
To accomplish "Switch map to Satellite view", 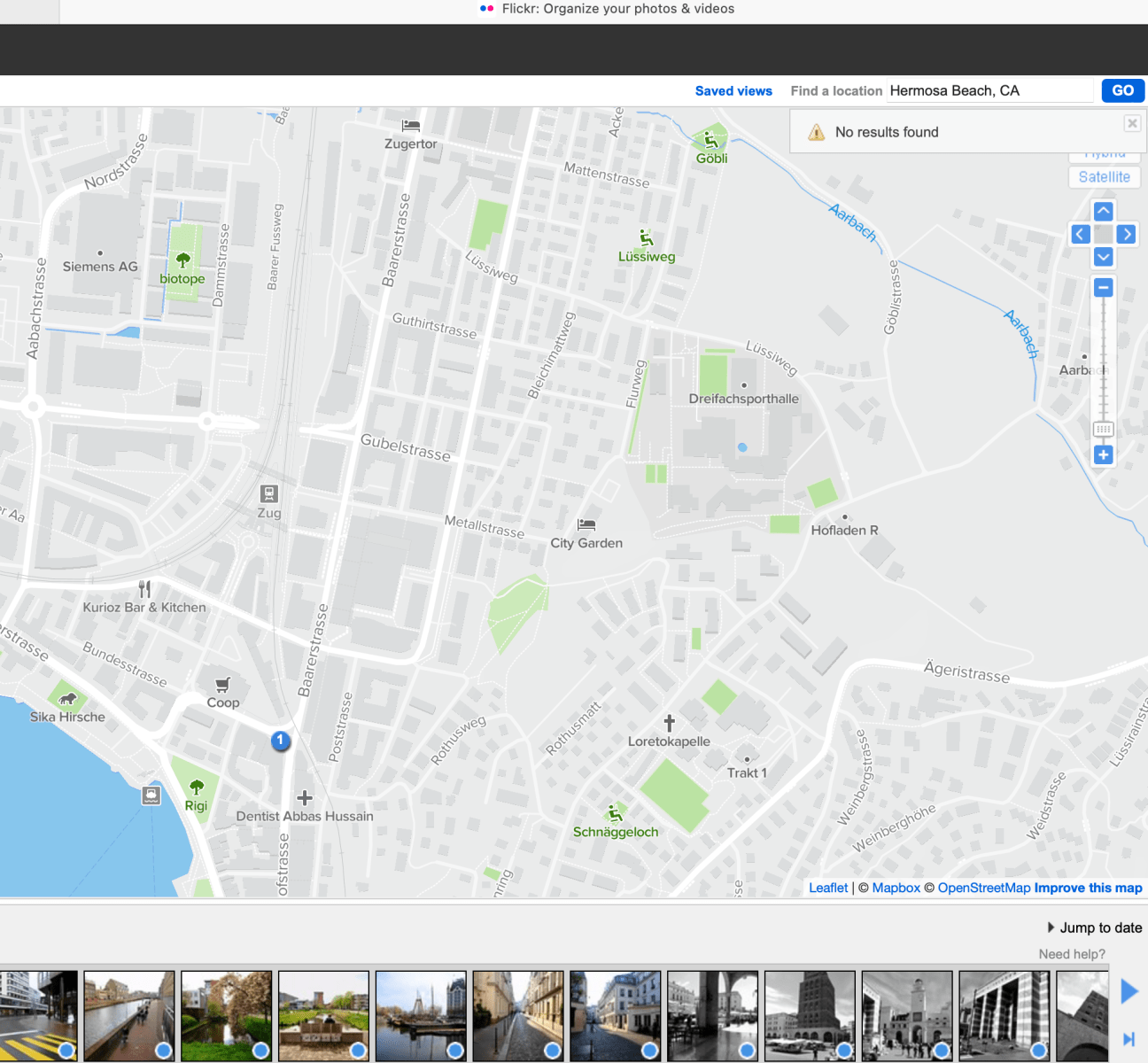I will (1104, 177).
